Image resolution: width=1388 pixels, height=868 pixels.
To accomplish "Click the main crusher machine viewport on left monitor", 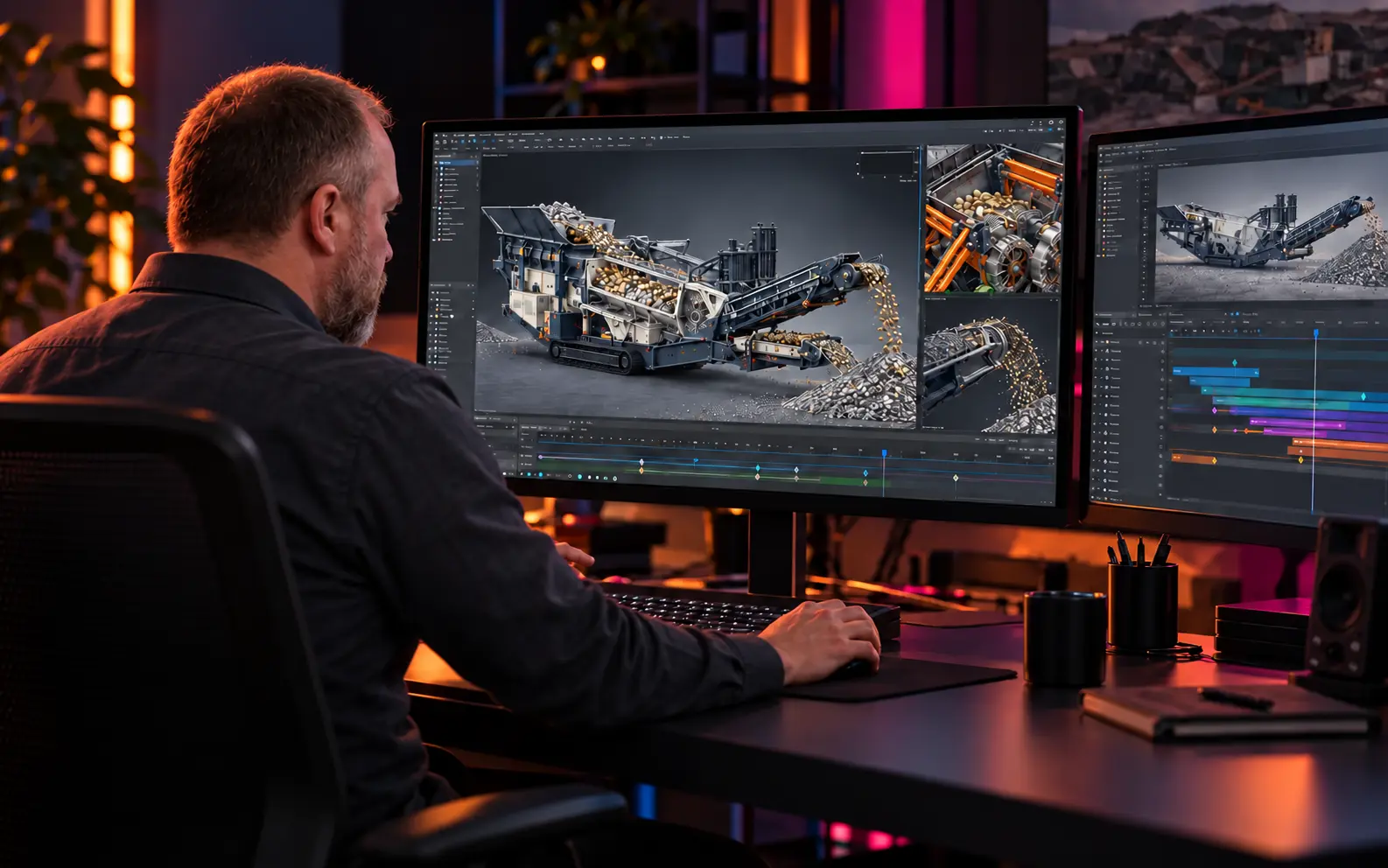I will [697, 287].
